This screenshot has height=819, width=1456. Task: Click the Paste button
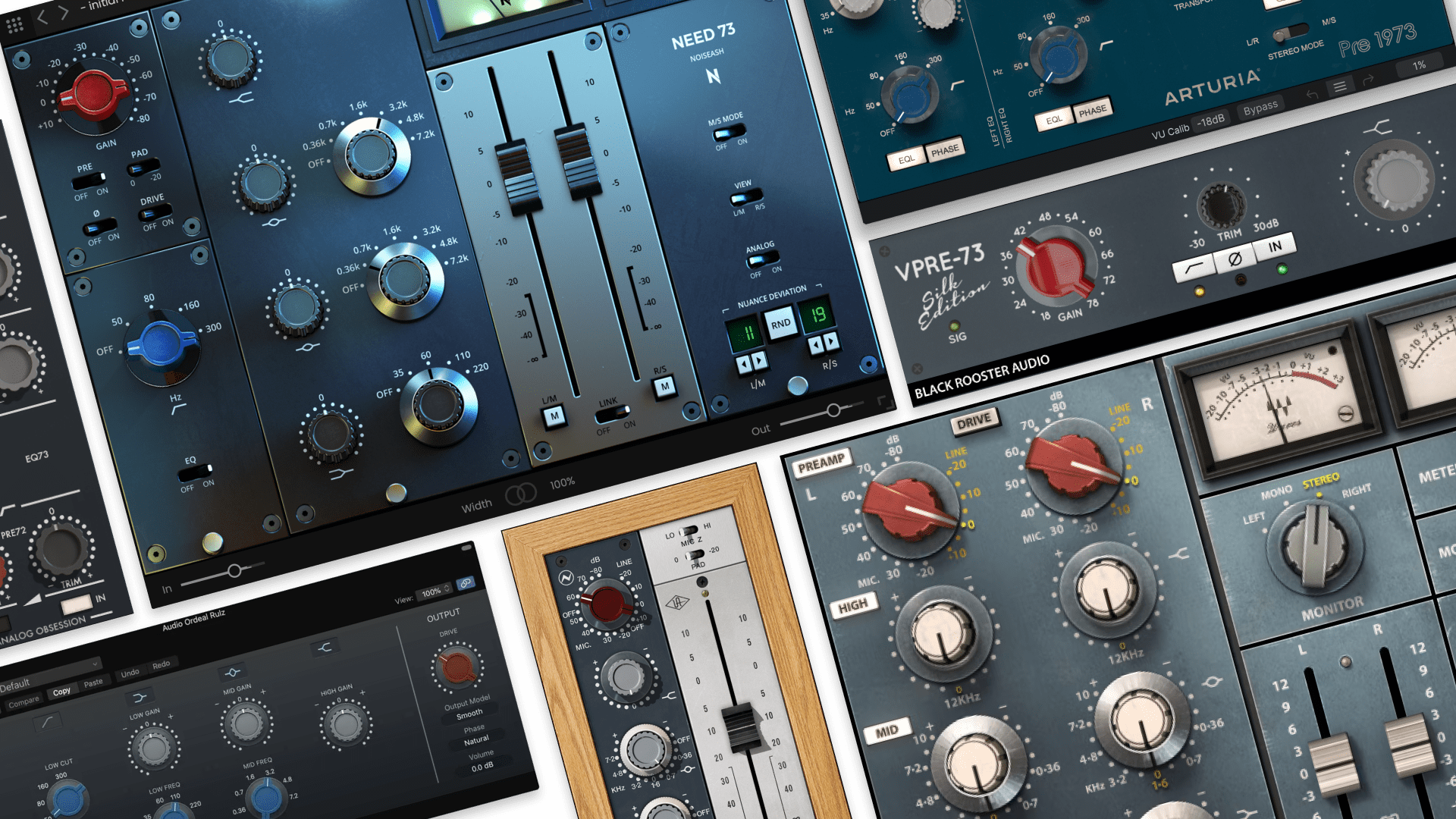tap(93, 683)
